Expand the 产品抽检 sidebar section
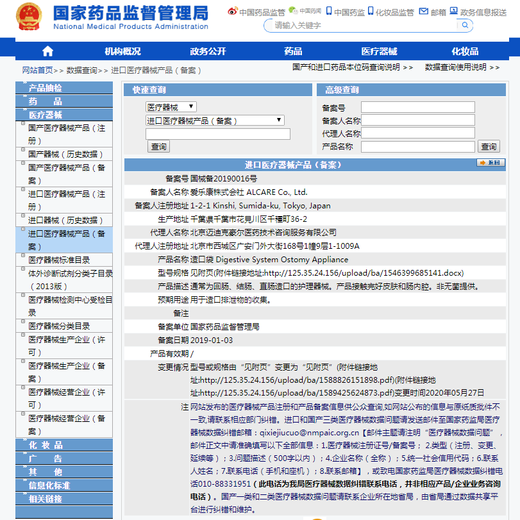 click(64, 88)
